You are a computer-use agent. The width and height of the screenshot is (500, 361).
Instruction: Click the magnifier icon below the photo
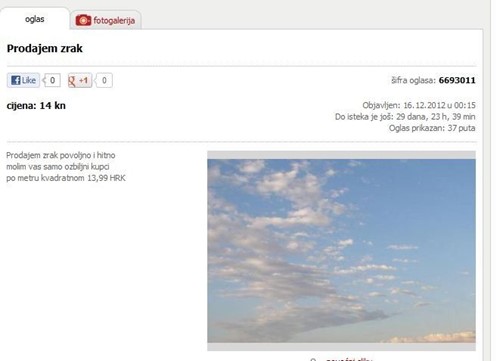313,359
